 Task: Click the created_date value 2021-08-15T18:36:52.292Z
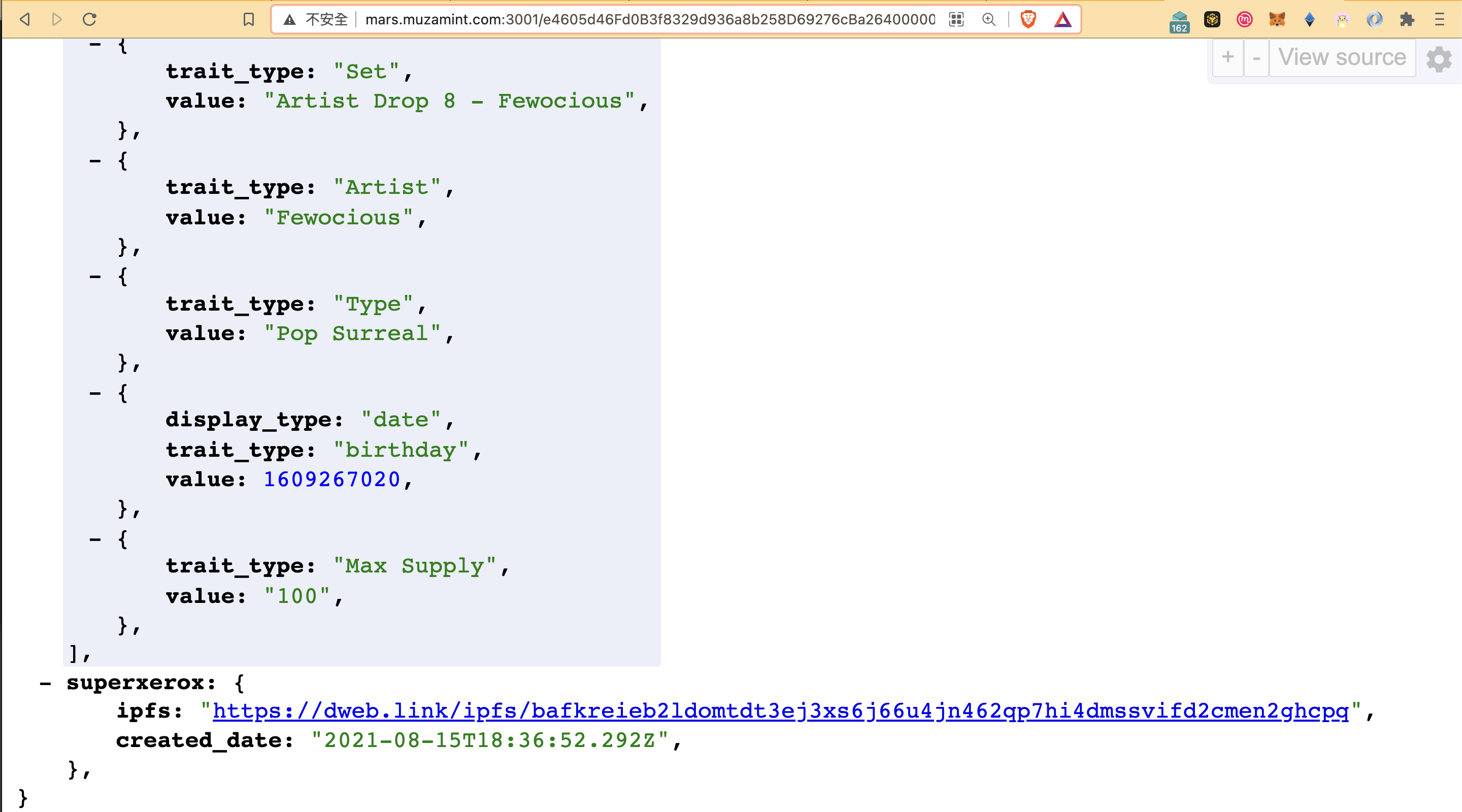[490, 740]
